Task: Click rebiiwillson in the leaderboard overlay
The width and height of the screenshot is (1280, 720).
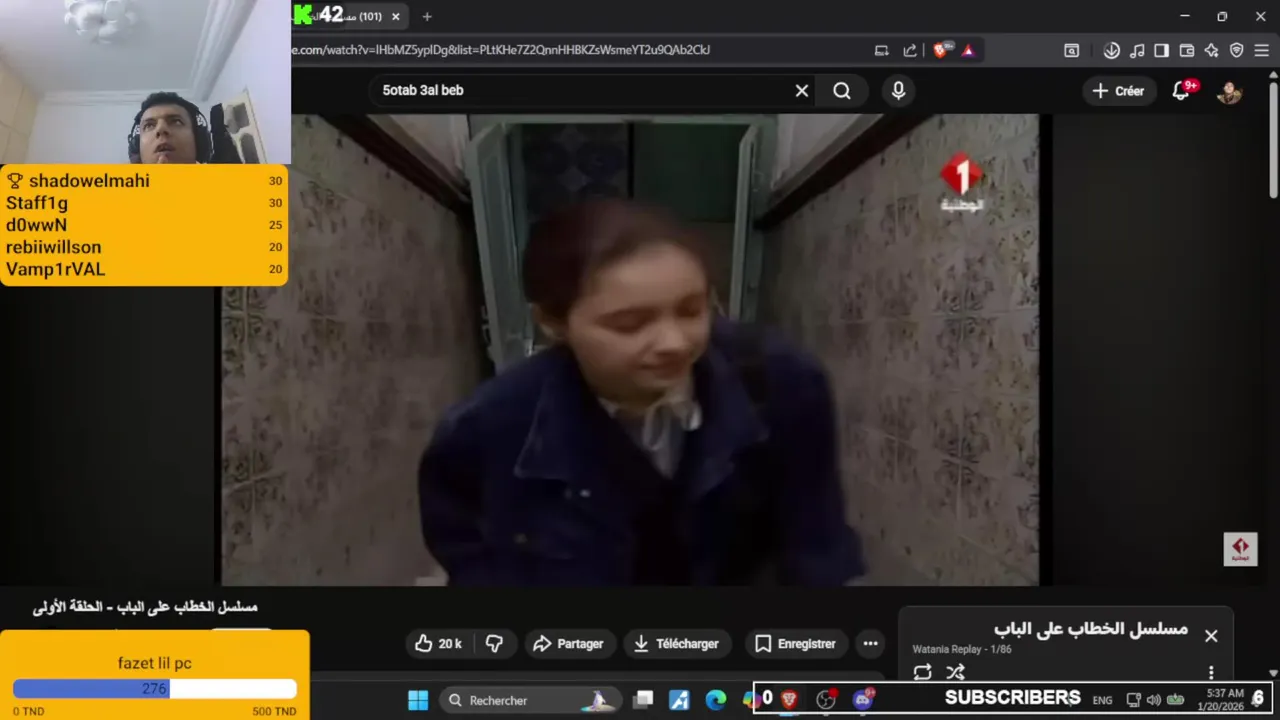Action: click(x=53, y=247)
